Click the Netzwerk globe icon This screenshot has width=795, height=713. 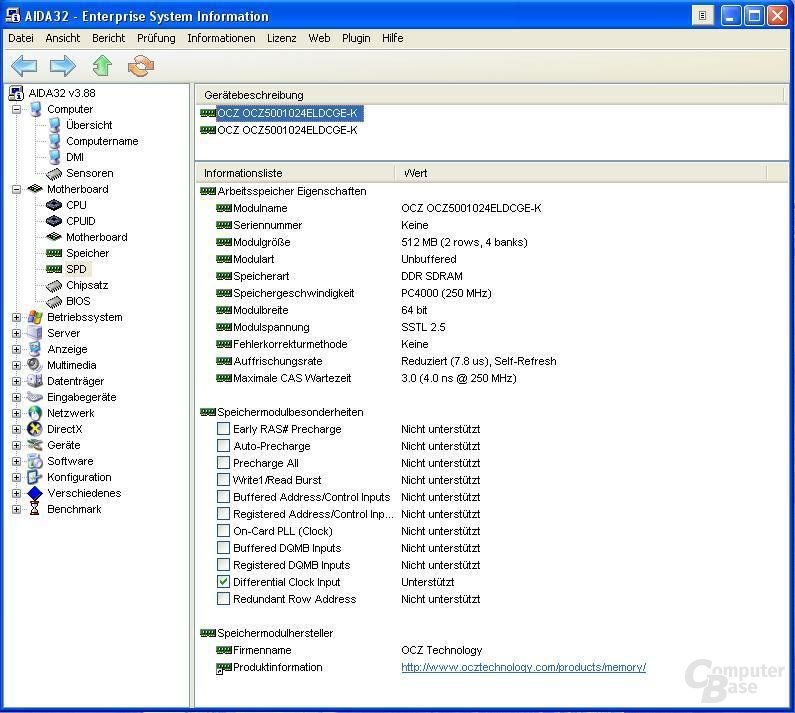[35, 413]
